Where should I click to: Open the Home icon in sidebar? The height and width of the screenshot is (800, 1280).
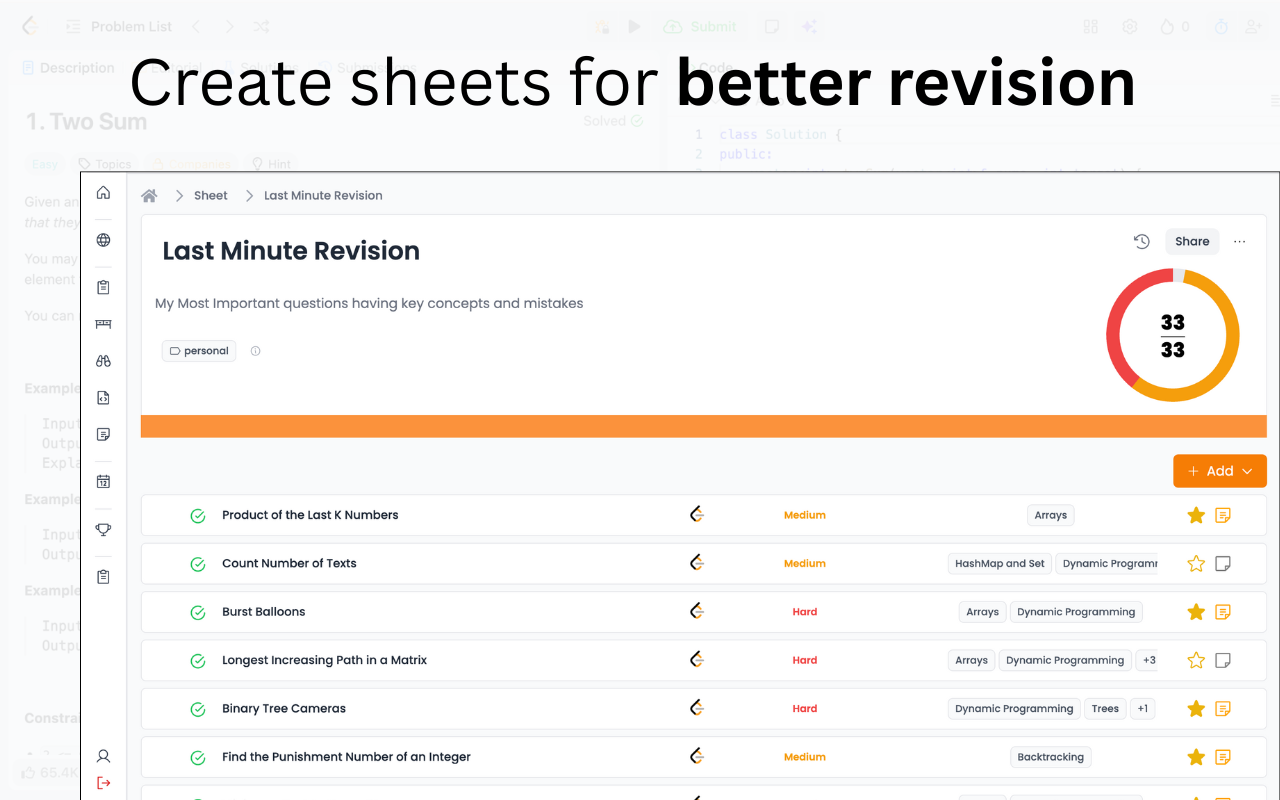pyautogui.click(x=103, y=193)
